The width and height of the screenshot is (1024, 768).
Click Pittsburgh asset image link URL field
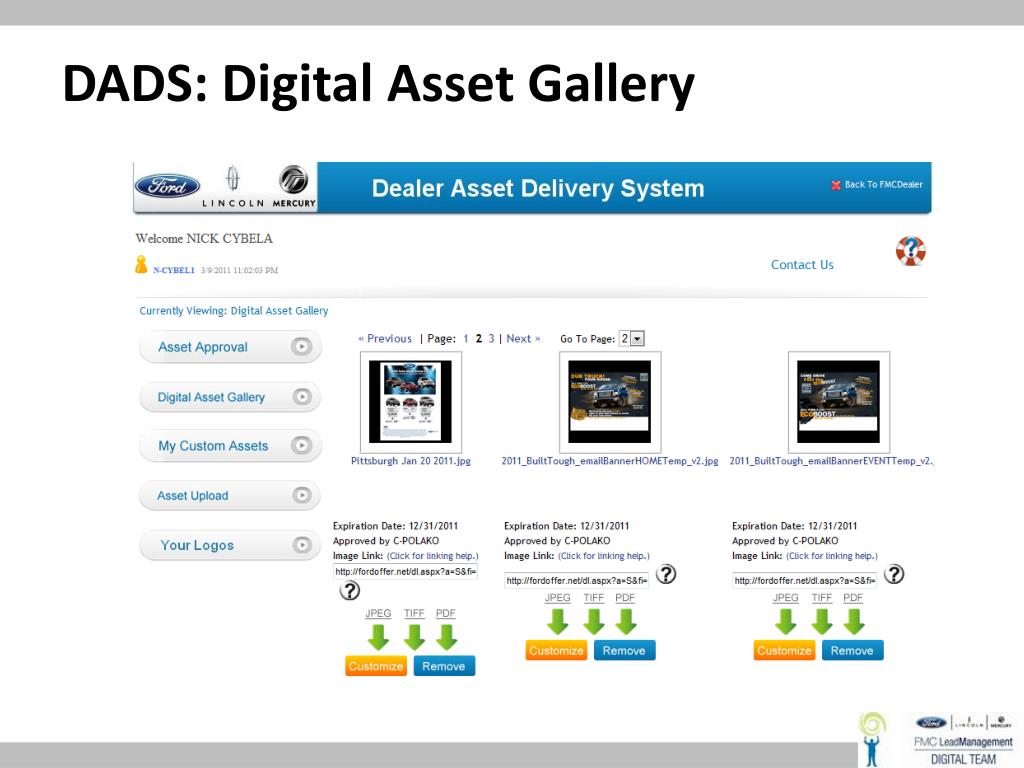(405, 571)
